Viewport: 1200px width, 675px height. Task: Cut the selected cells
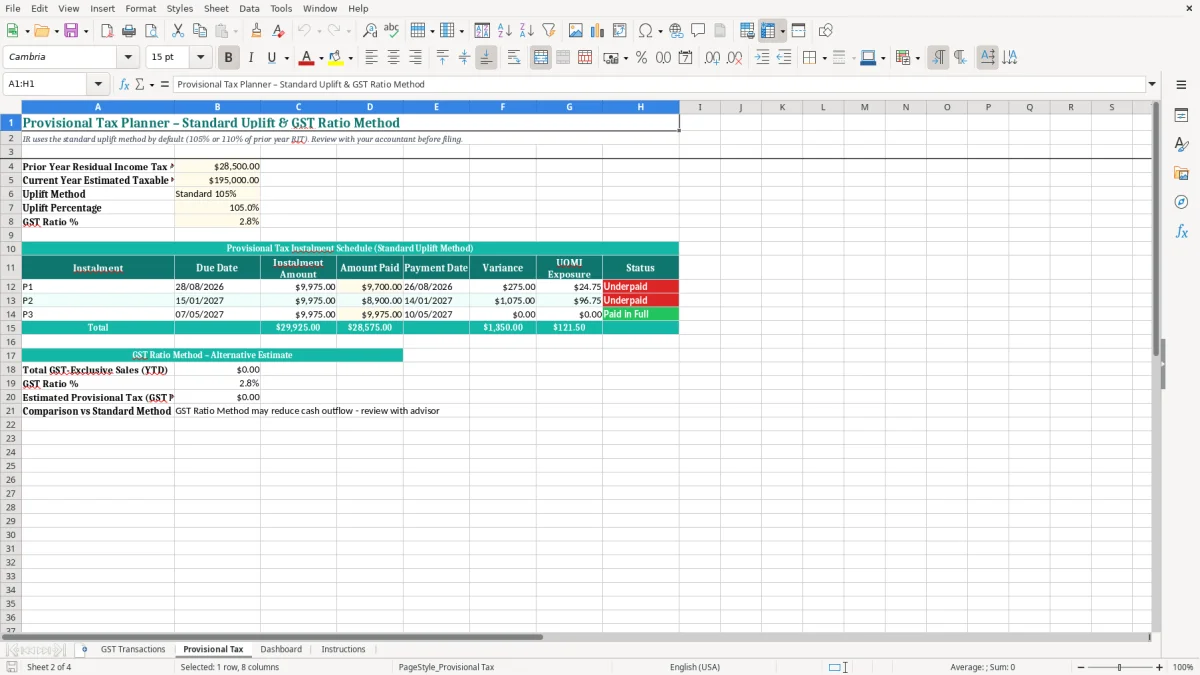pos(178,31)
